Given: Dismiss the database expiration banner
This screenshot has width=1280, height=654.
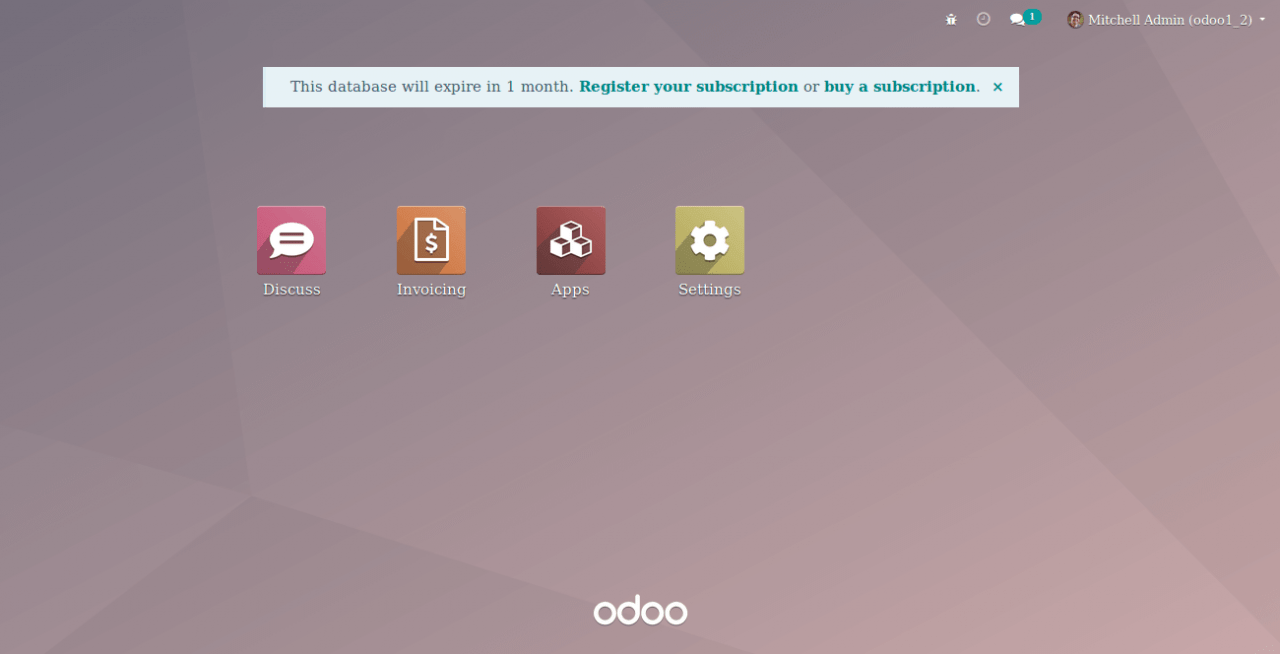Looking at the screenshot, I should pos(997,87).
